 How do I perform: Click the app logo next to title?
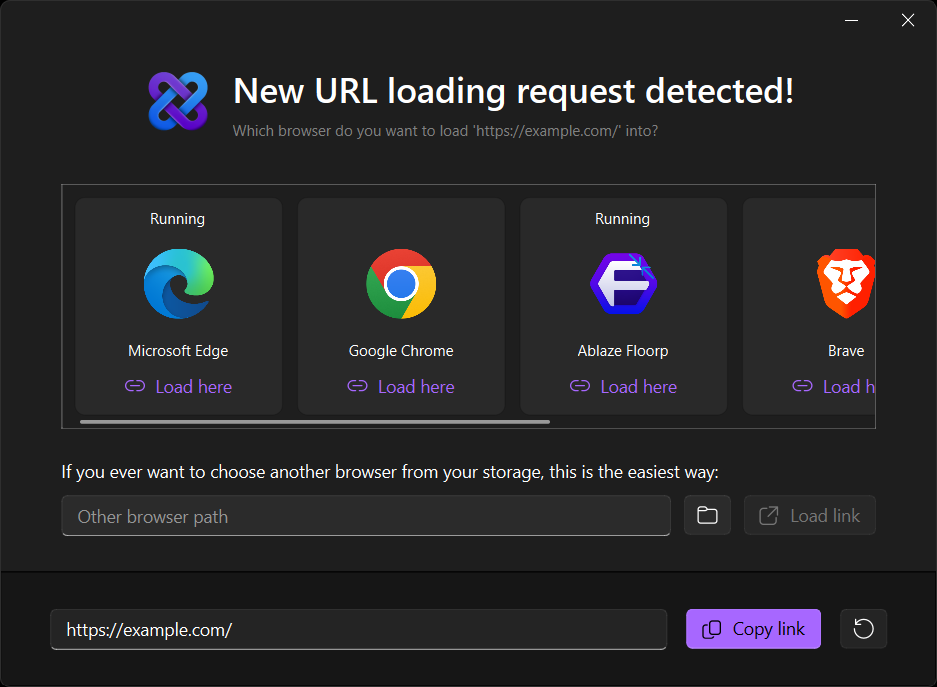point(178,101)
